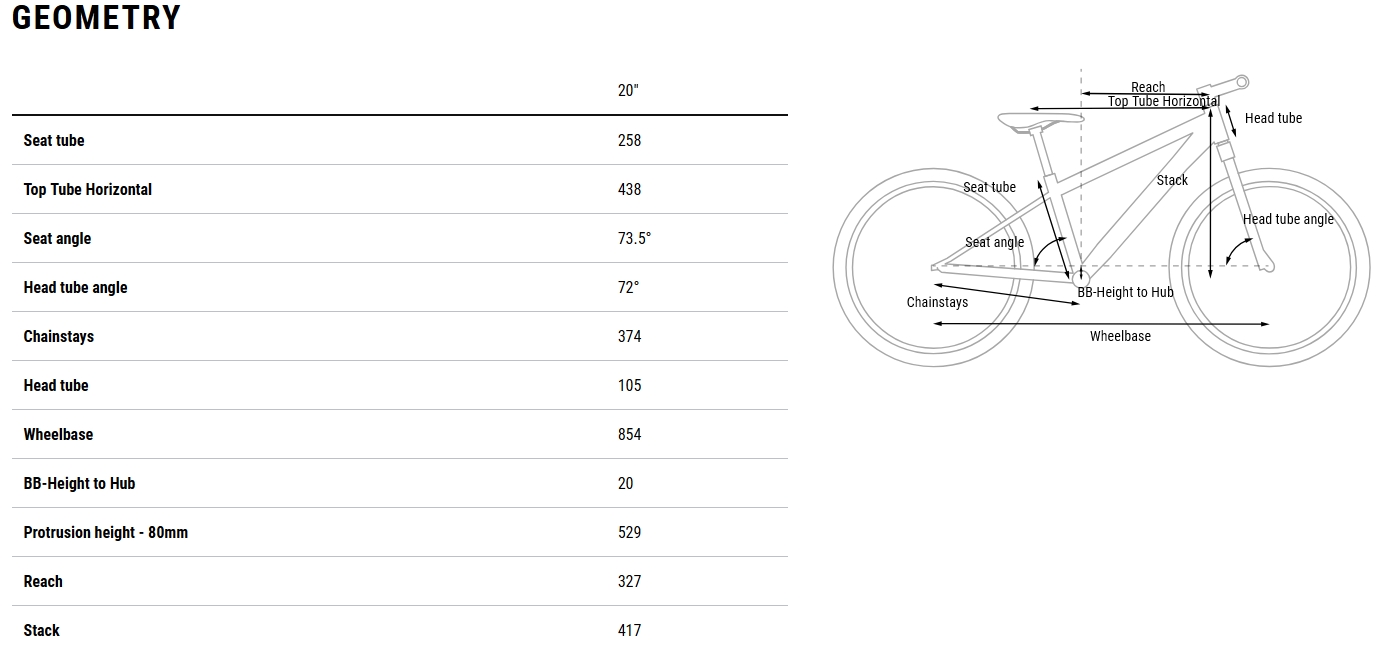1380x651 pixels.
Task: Select the Wheelbase label under the bike diagram
Action: pyautogui.click(x=1120, y=336)
